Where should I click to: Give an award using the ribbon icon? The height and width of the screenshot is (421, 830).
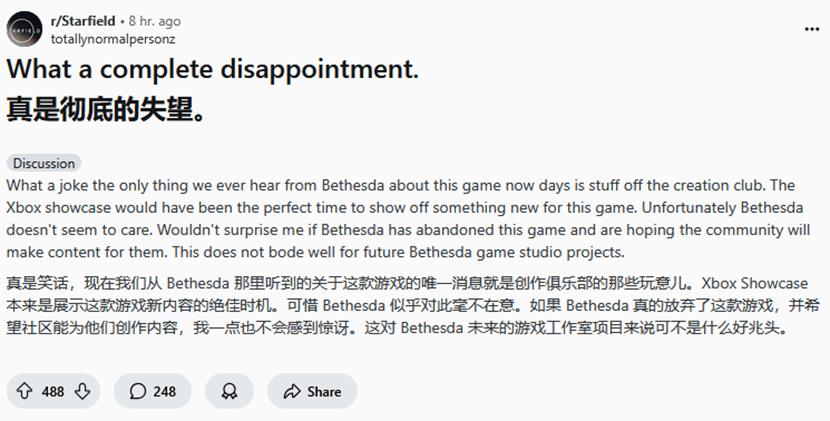pos(229,391)
